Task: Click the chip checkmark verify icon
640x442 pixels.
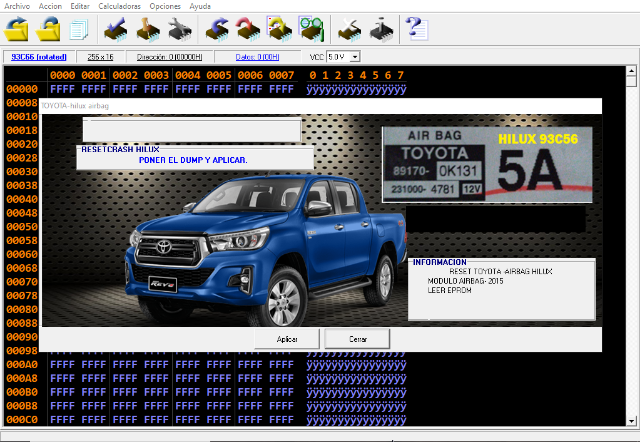Action: coord(116,29)
